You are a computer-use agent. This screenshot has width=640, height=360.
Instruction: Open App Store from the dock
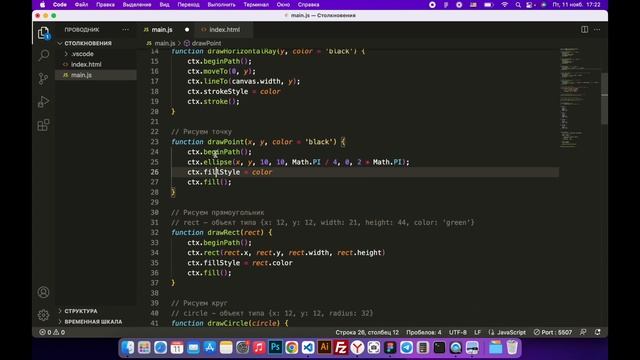point(209,347)
